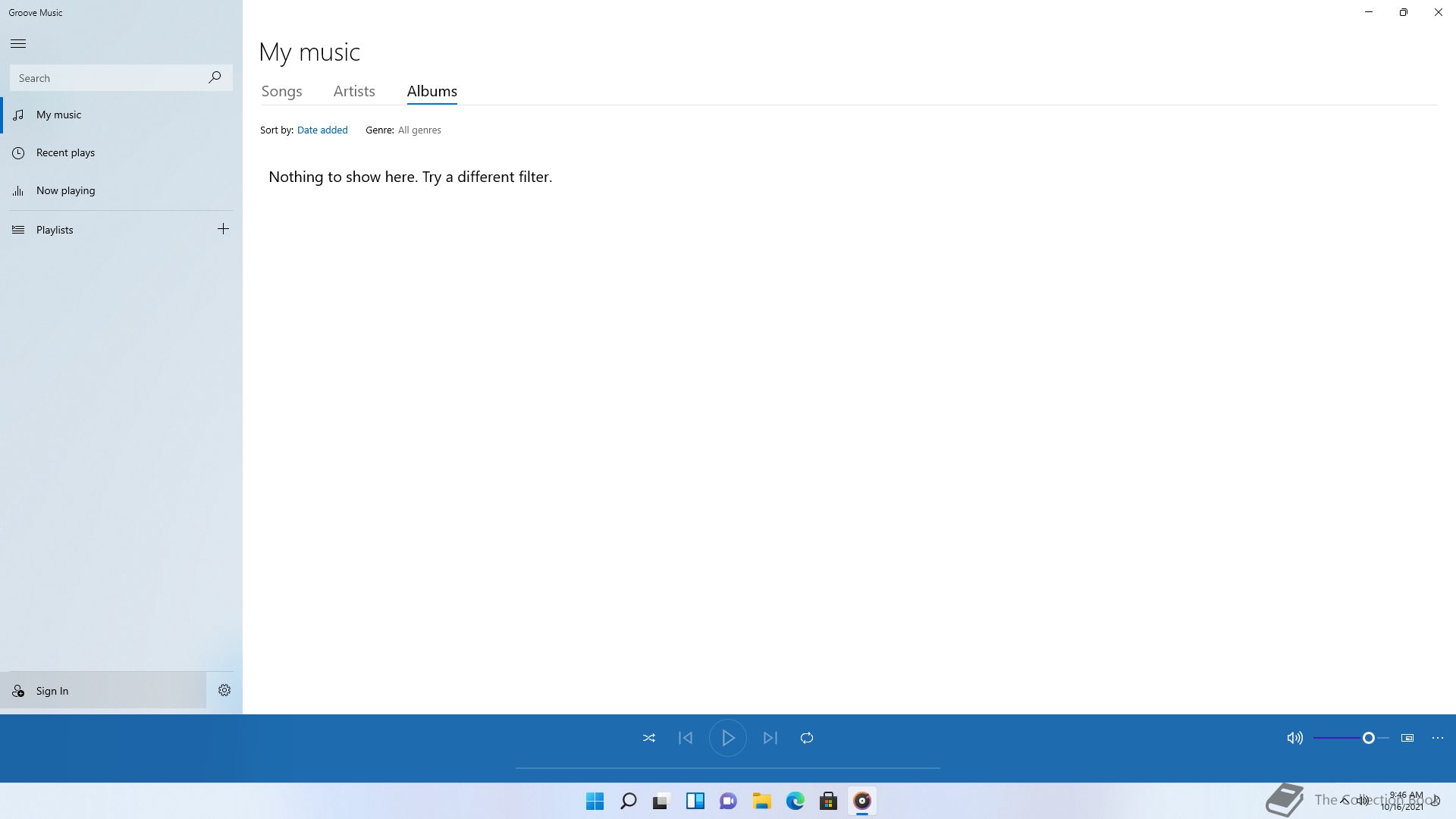The image size is (1456, 819).
Task: Open Now playing view
Action: (121, 190)
